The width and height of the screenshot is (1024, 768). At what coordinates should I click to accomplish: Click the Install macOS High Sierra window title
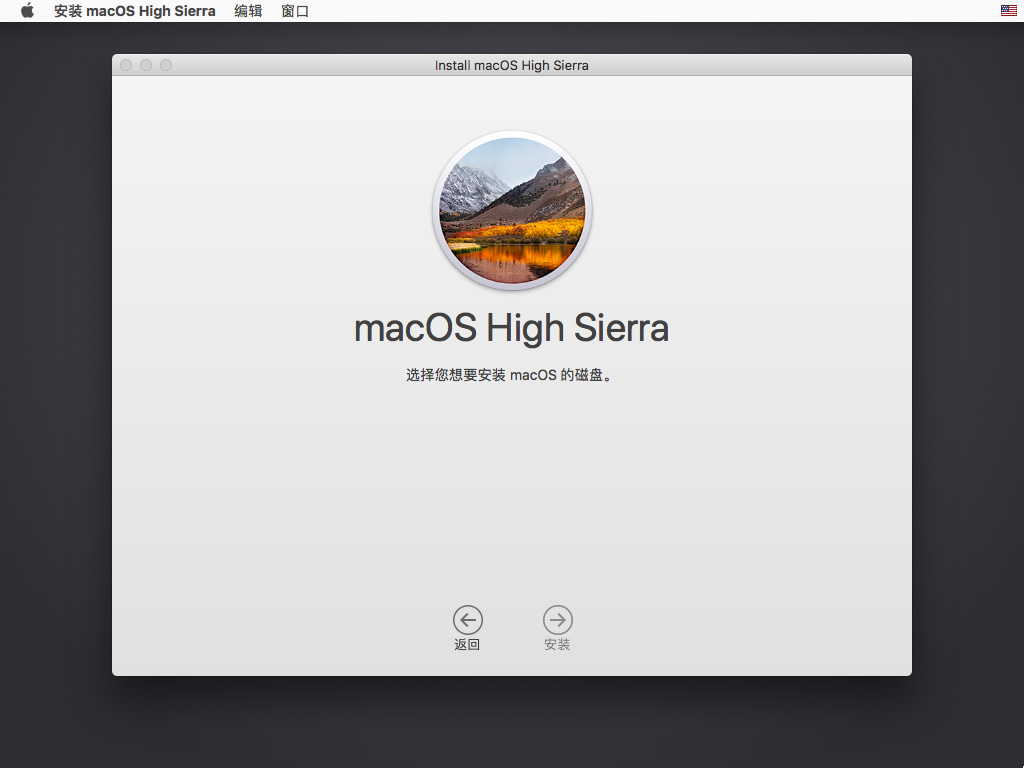tap(512, 65)
